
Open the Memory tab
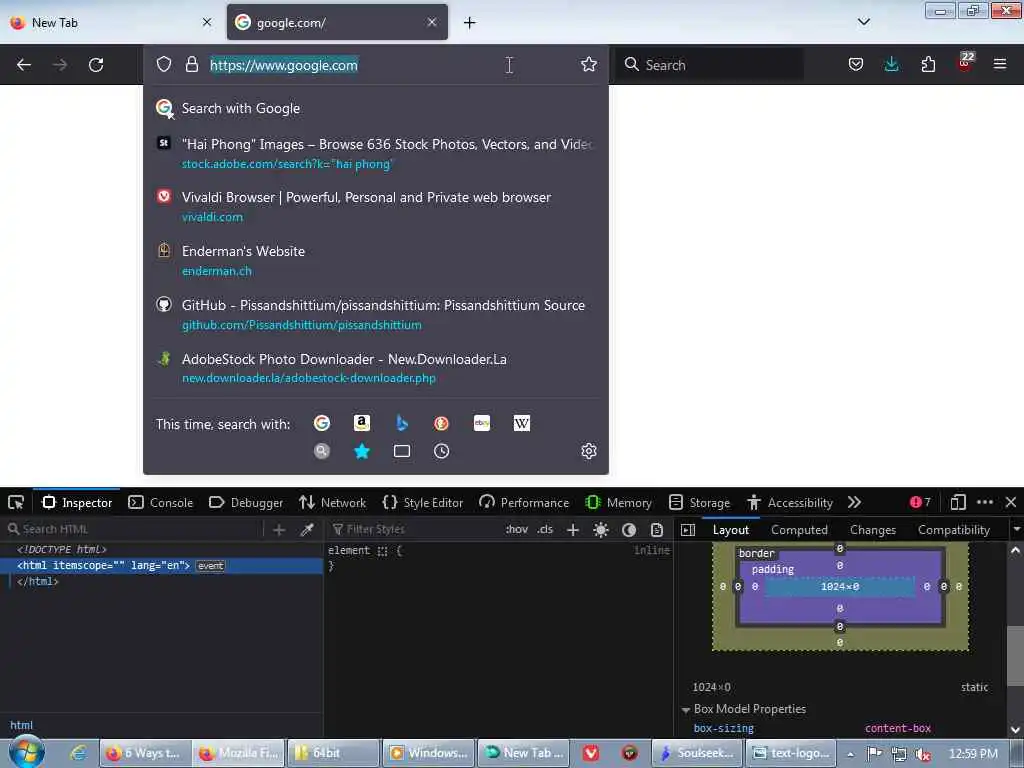tap(618, 502)
